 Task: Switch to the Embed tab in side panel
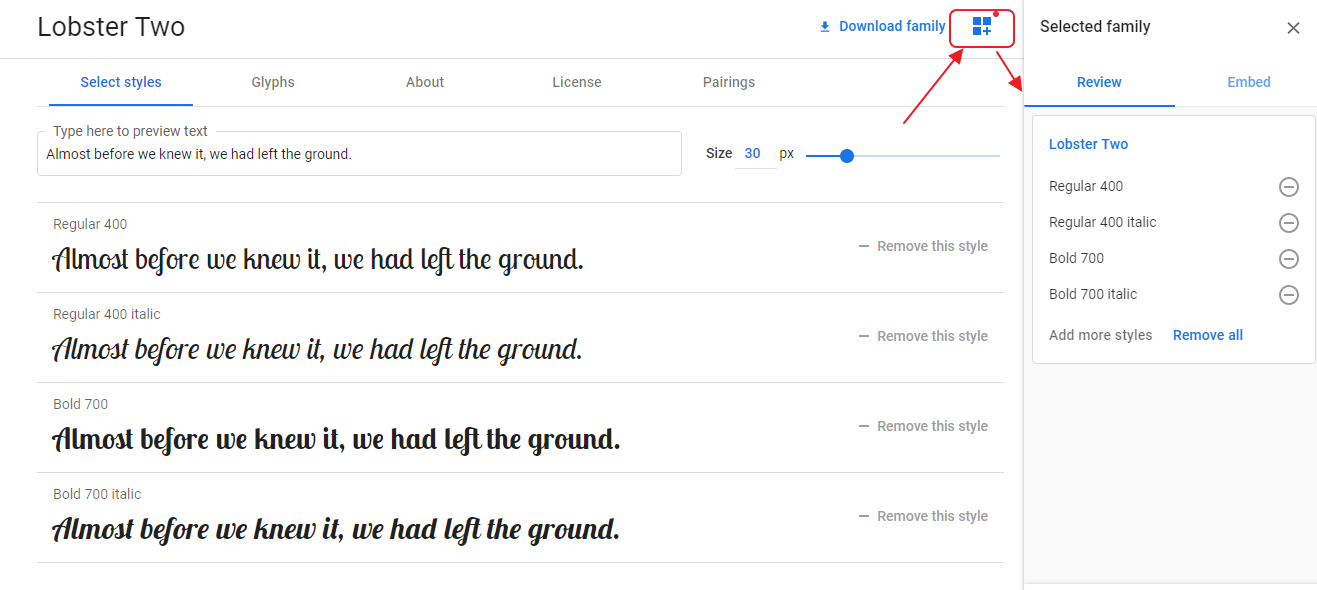(x=1249, y=82)
